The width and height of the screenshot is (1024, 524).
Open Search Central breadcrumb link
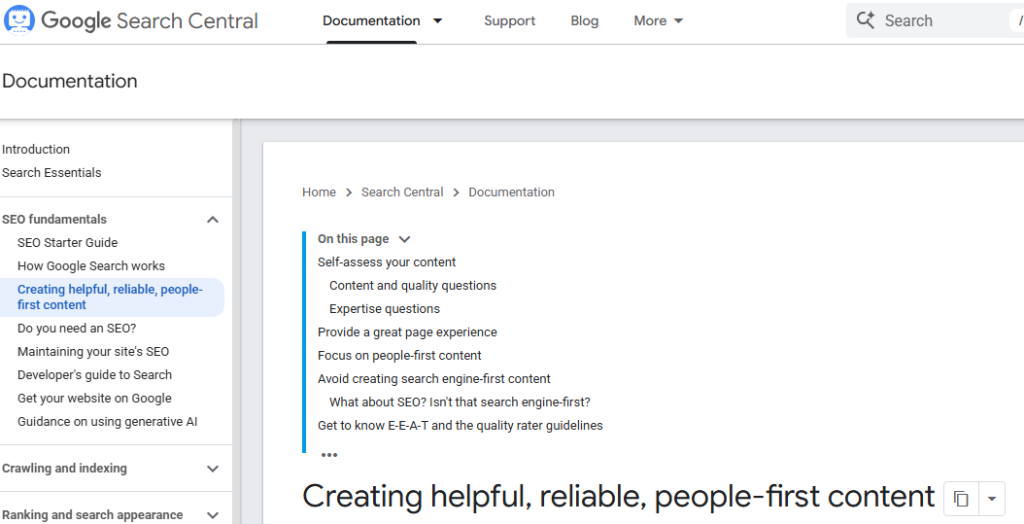point(402,192)
